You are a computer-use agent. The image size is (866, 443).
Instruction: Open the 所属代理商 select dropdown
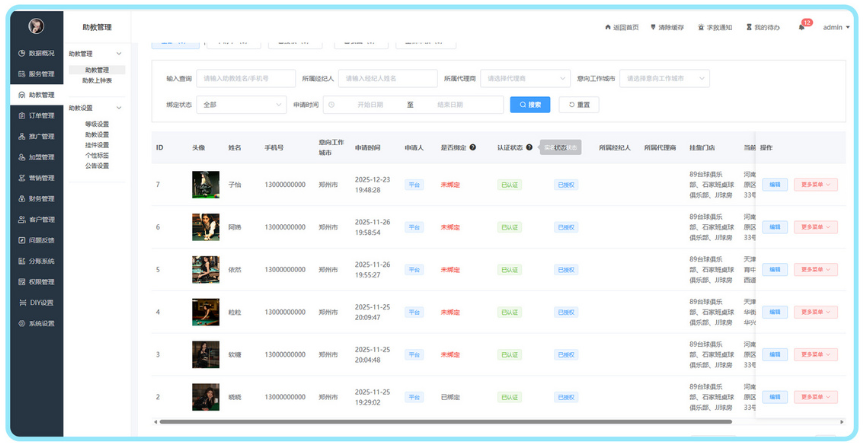pyautogui.click(x=525, y=78)
